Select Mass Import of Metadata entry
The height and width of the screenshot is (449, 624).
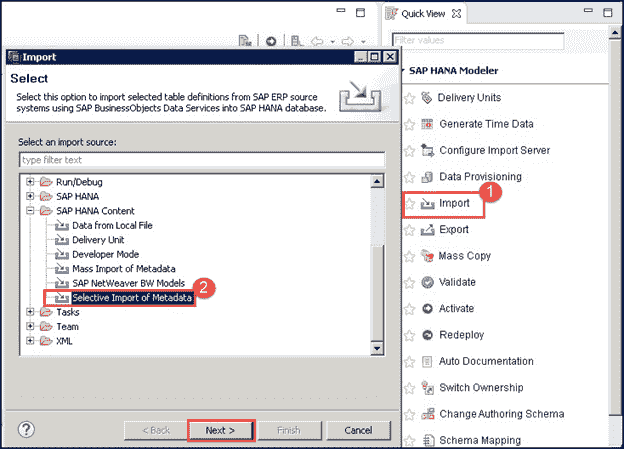pyautogui.click(x=124, y=269)
